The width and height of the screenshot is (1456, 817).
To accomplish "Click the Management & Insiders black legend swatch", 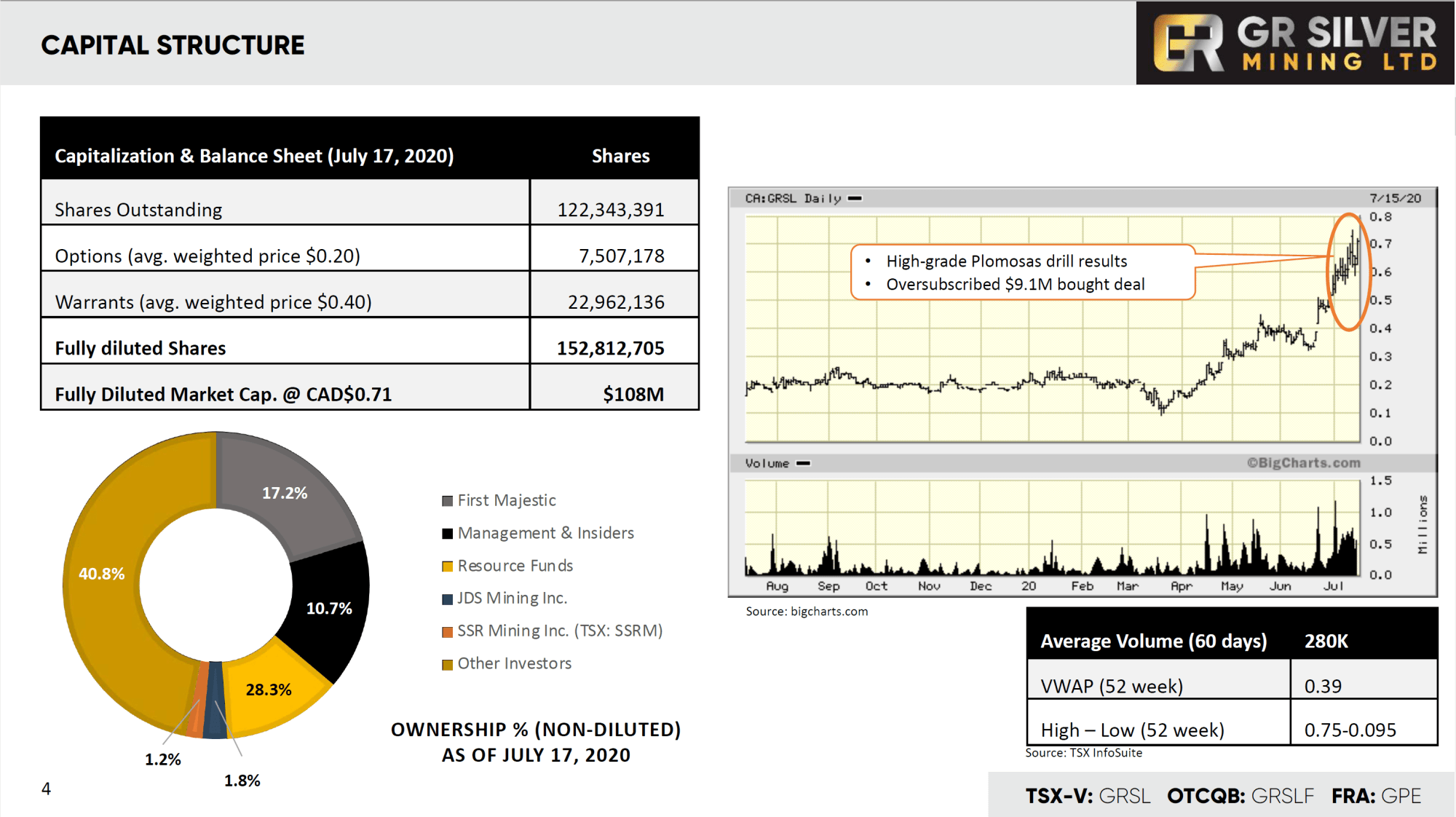I will [x=448, y=534].
